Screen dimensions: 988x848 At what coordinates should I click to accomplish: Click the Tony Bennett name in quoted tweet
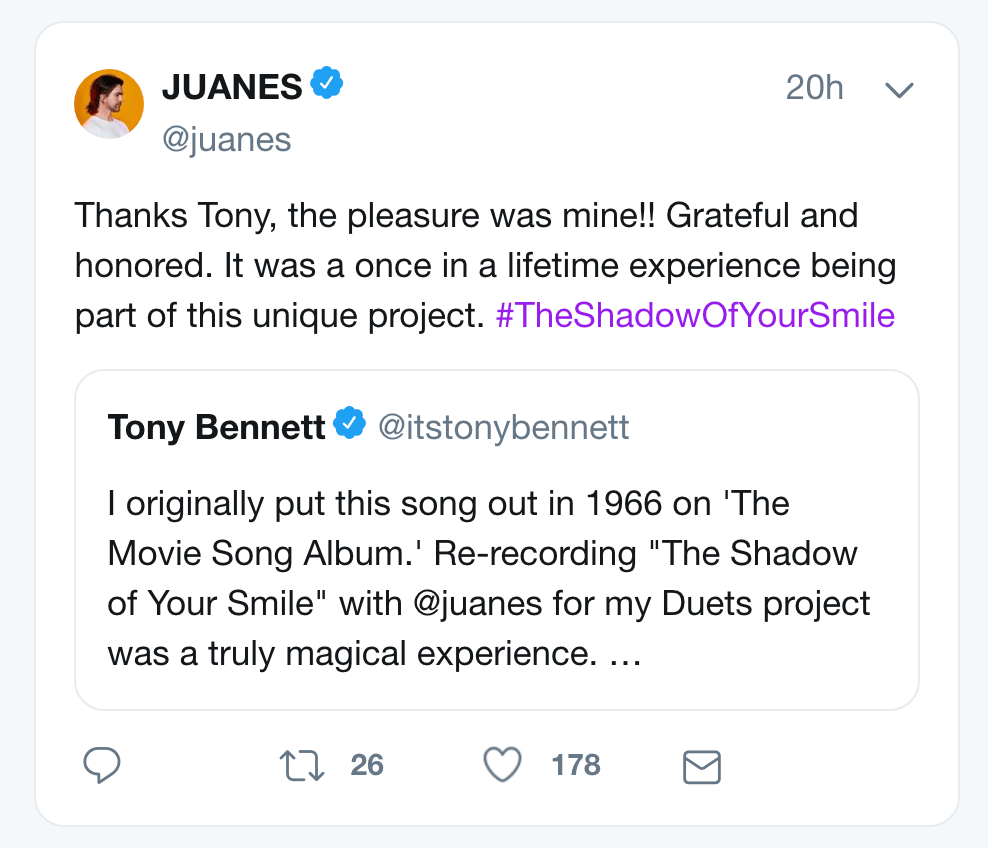pyautogui.click(x=217, y=428)
